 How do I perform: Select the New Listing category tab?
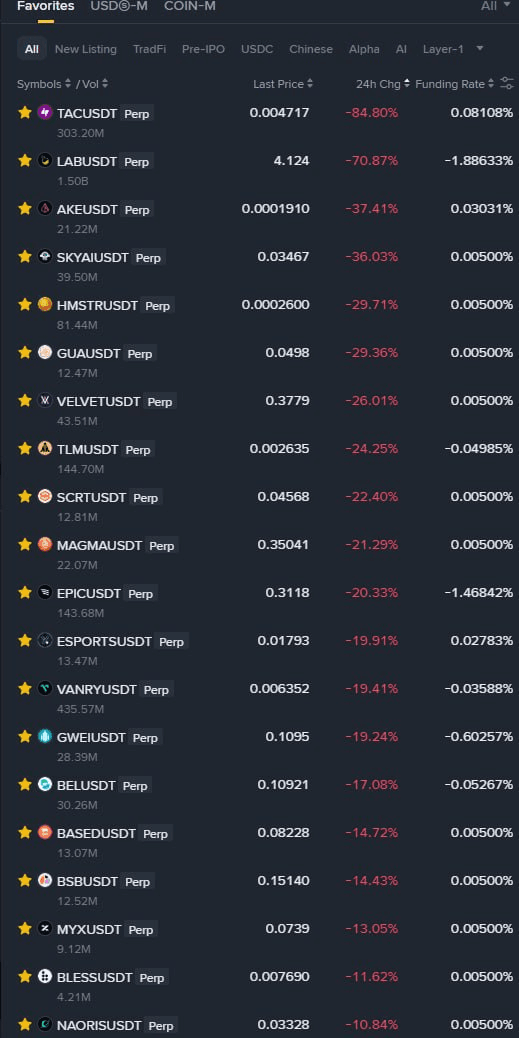85,49
